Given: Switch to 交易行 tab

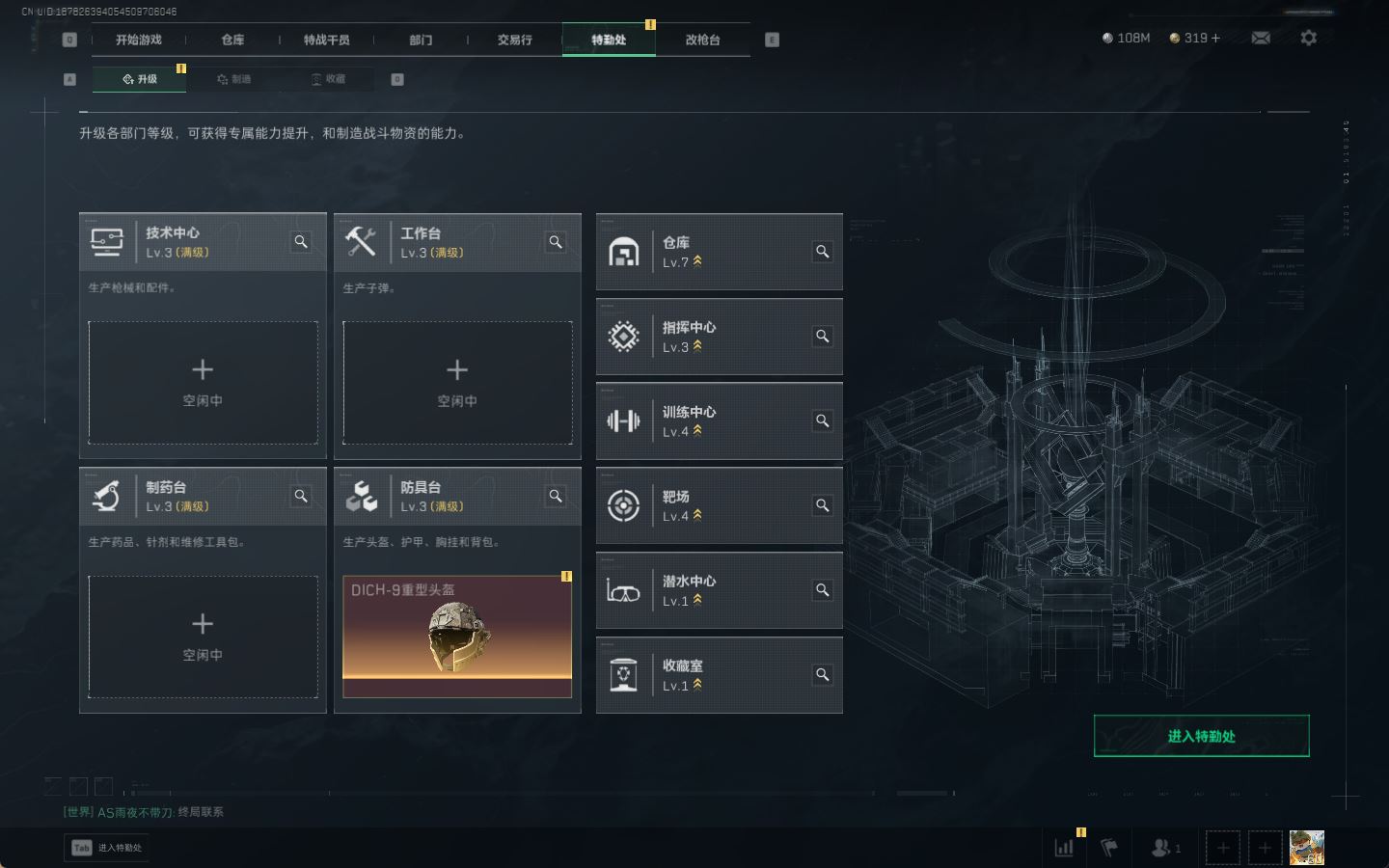Looking at the screenshot, I should 515,40.
